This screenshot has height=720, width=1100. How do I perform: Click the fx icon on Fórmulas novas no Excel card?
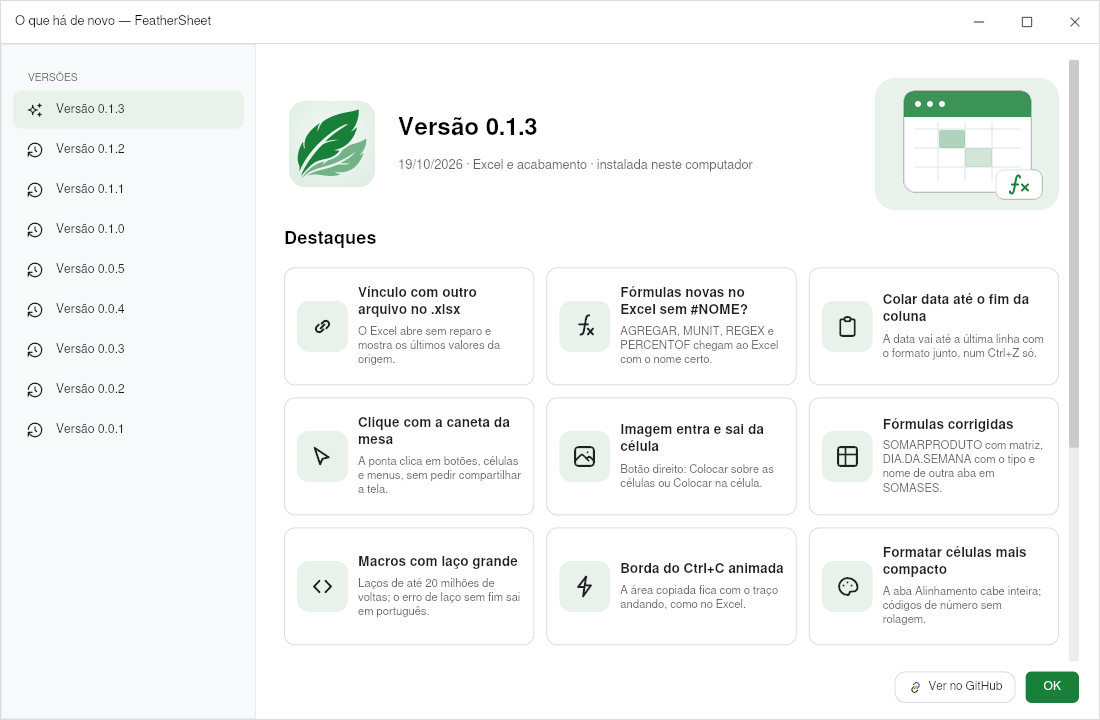(585, 326)
